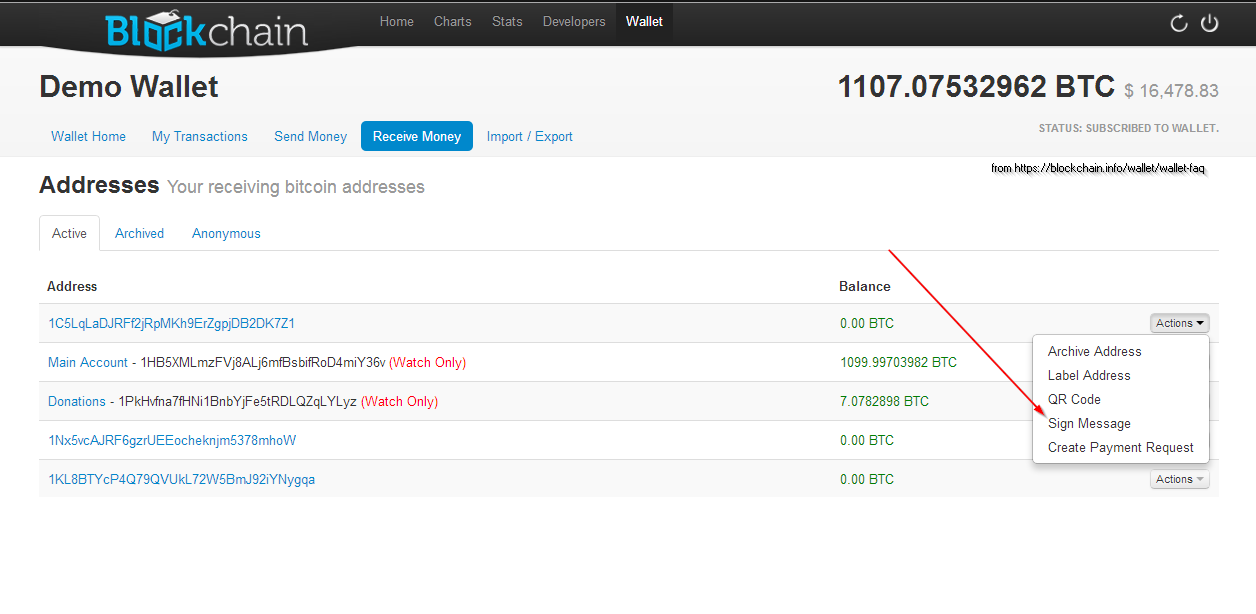Open Wallet Home
Image resolution: width=1256 pixels, height=614 pixels.
89,136
